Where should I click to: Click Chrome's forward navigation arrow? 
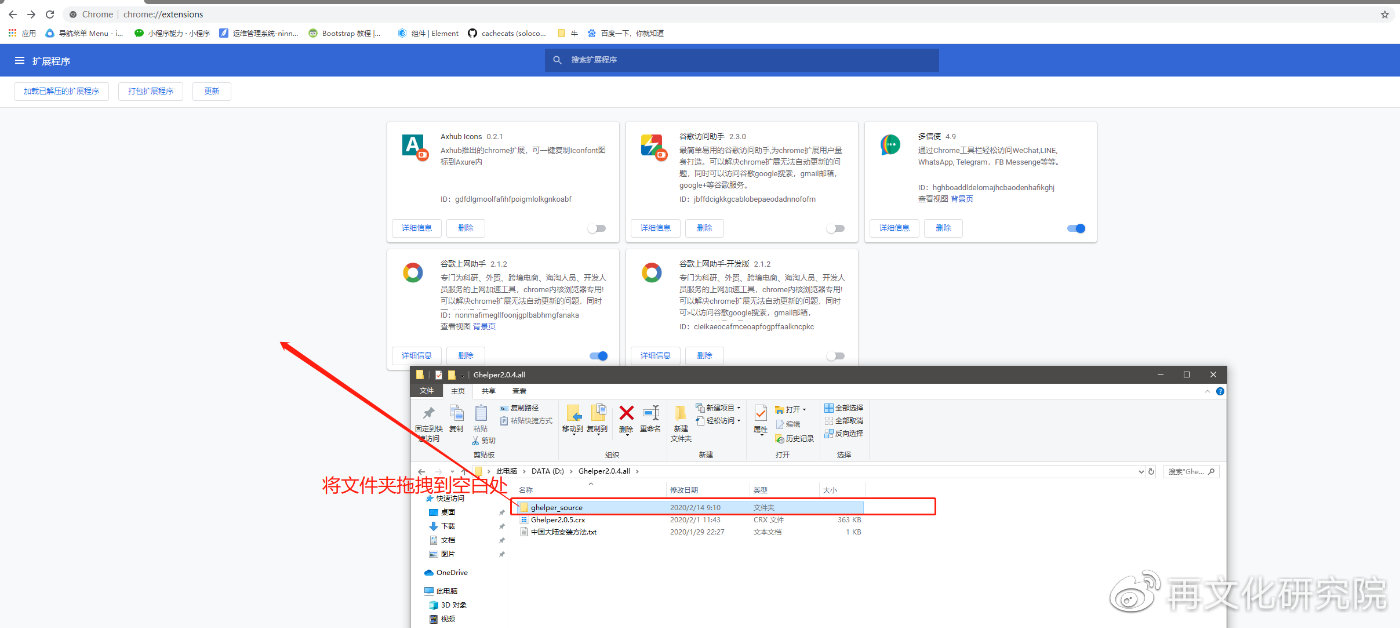pos(31,14)
